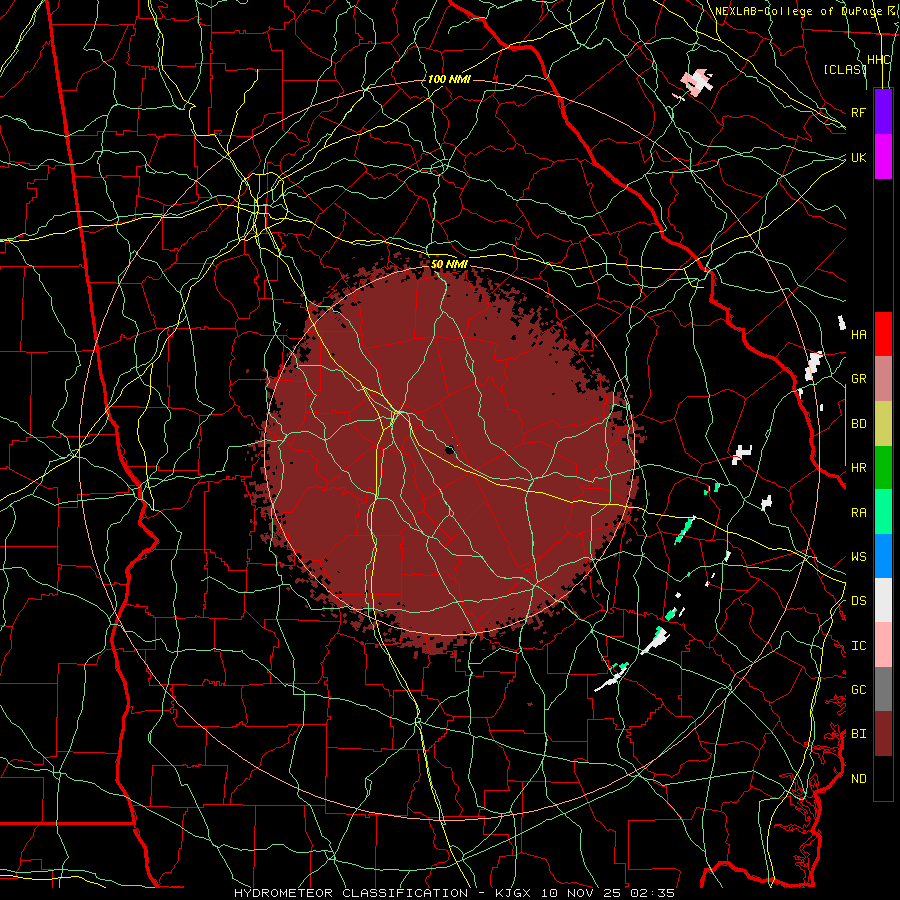Click the small black radar-site hole in the echo
The height and width of the screenshot is (900, 900).
pyautogui.click(x=450, y=450)
